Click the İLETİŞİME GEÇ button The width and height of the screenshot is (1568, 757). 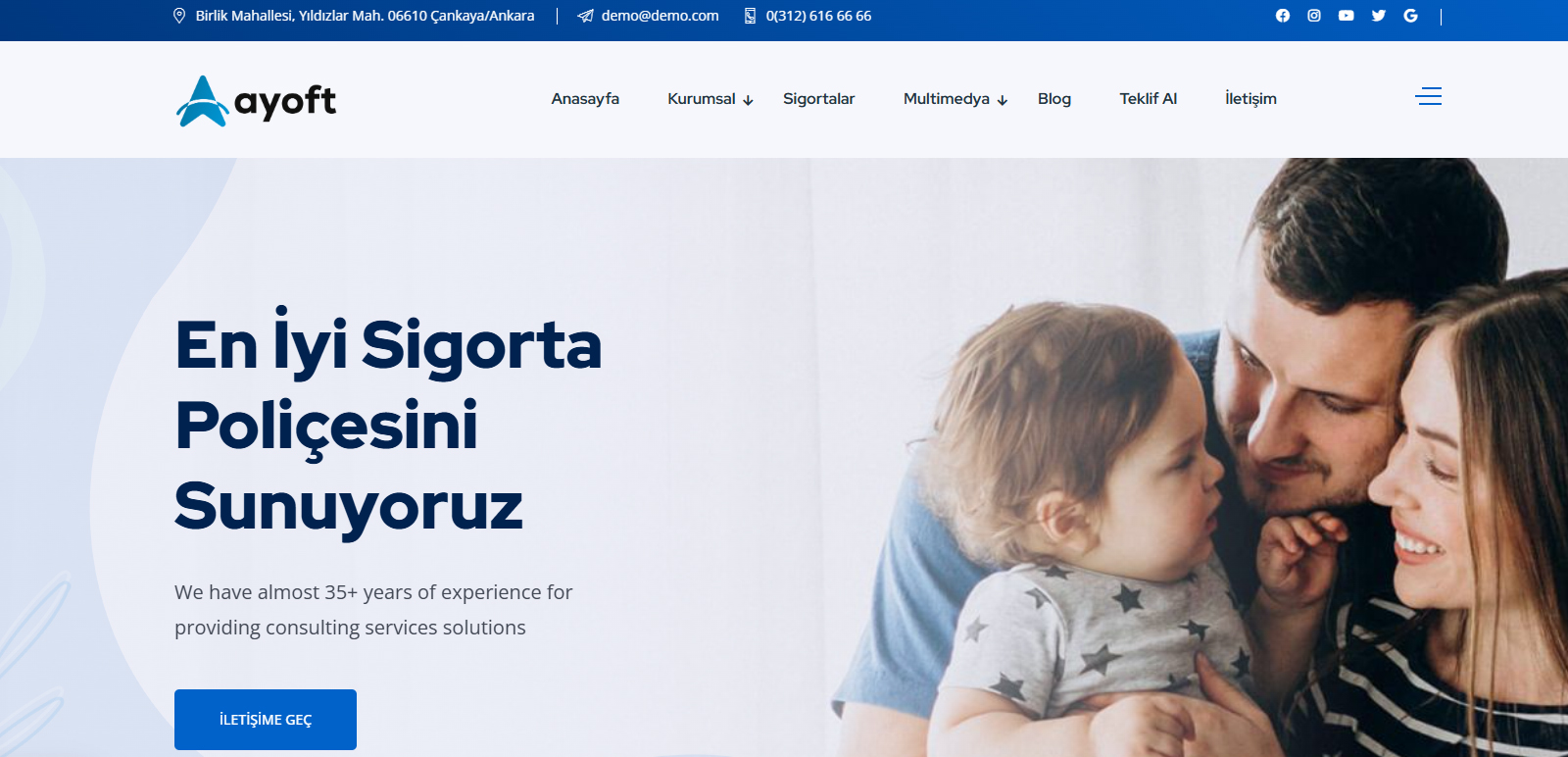coord(266,720)
